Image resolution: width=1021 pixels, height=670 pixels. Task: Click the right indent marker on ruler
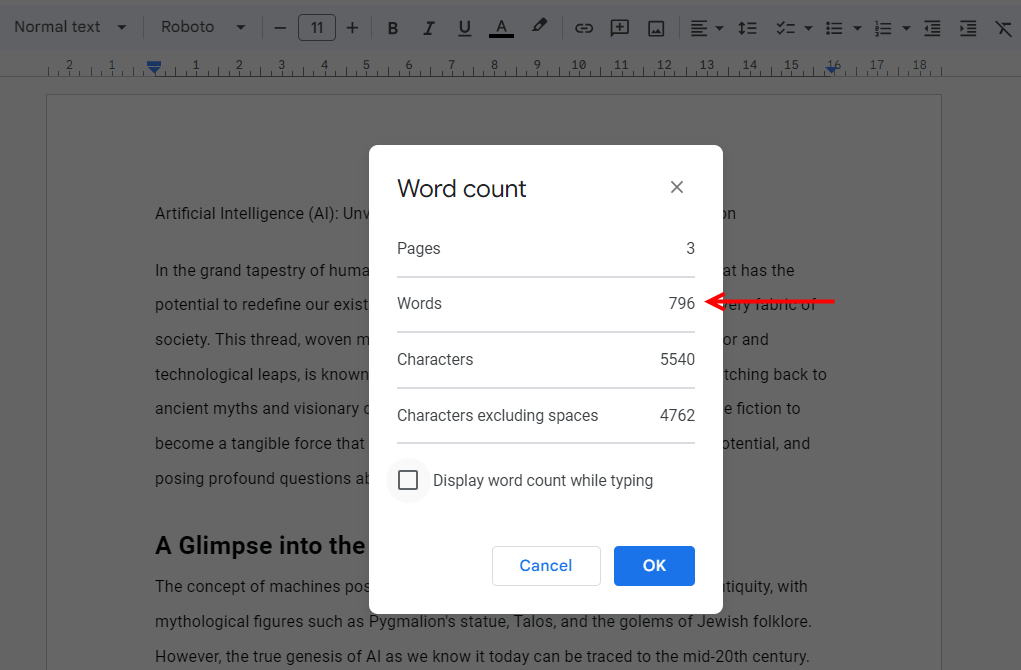pyautogui.click(x=832, y=68)
